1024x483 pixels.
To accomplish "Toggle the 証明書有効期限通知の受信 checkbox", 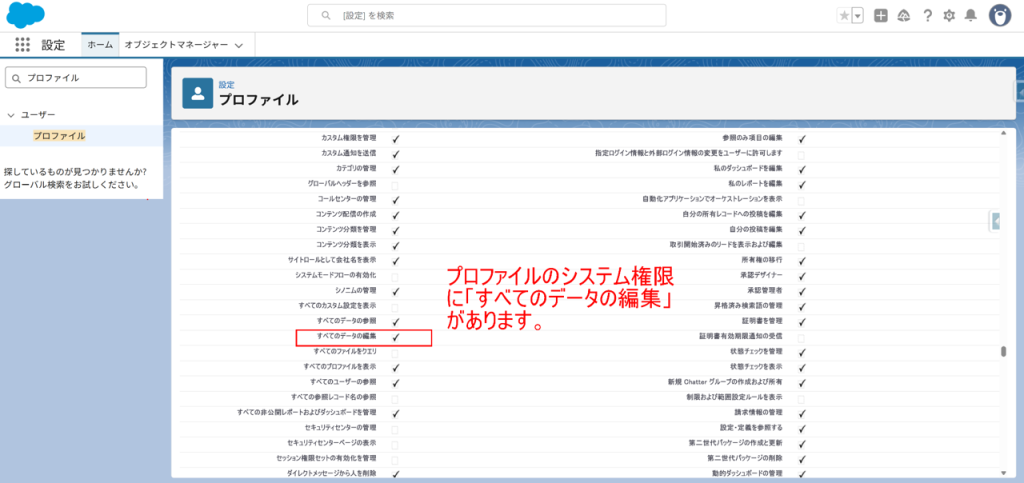I will point(801,337).
